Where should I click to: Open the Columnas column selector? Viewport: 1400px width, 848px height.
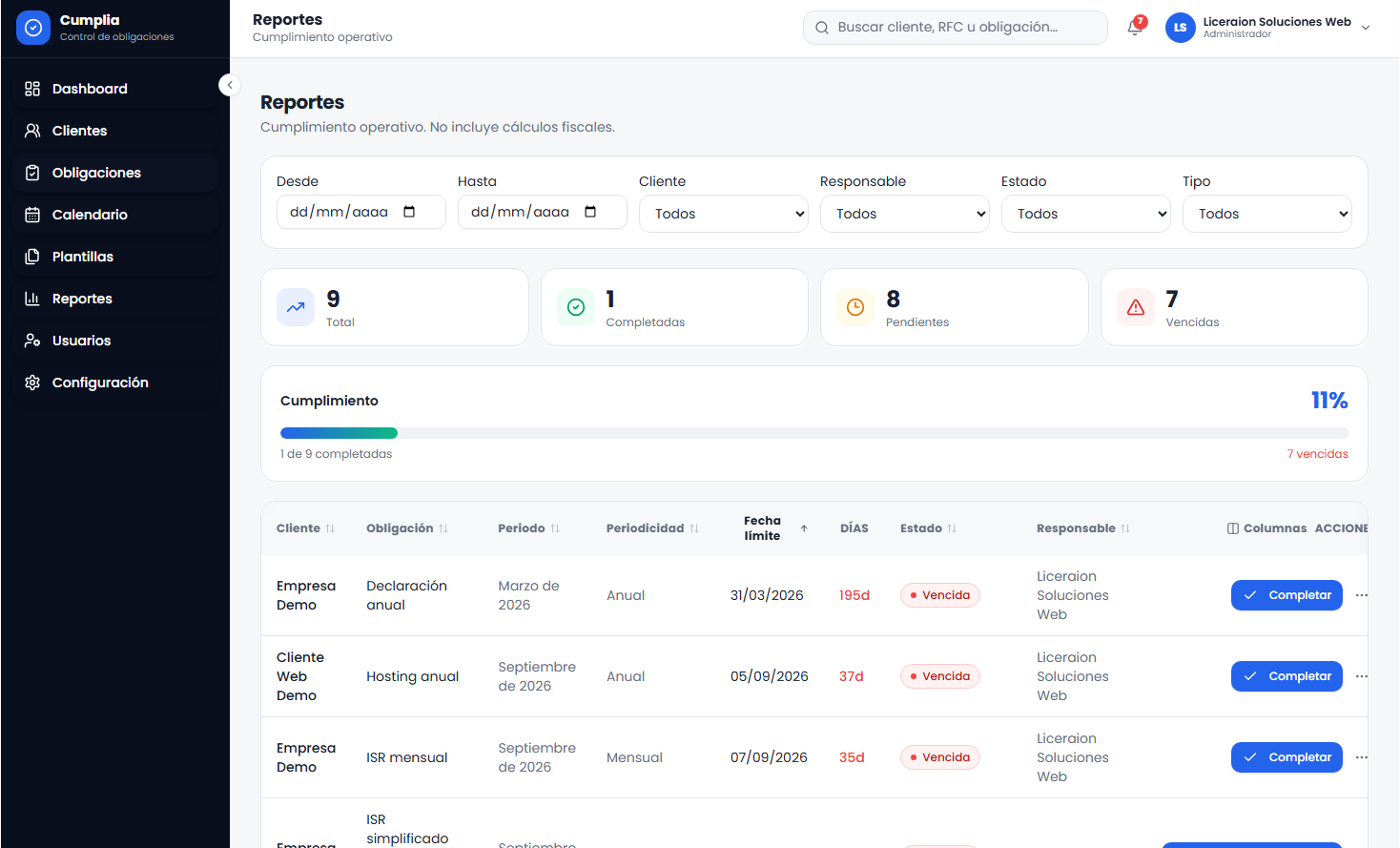point(1266,528)
